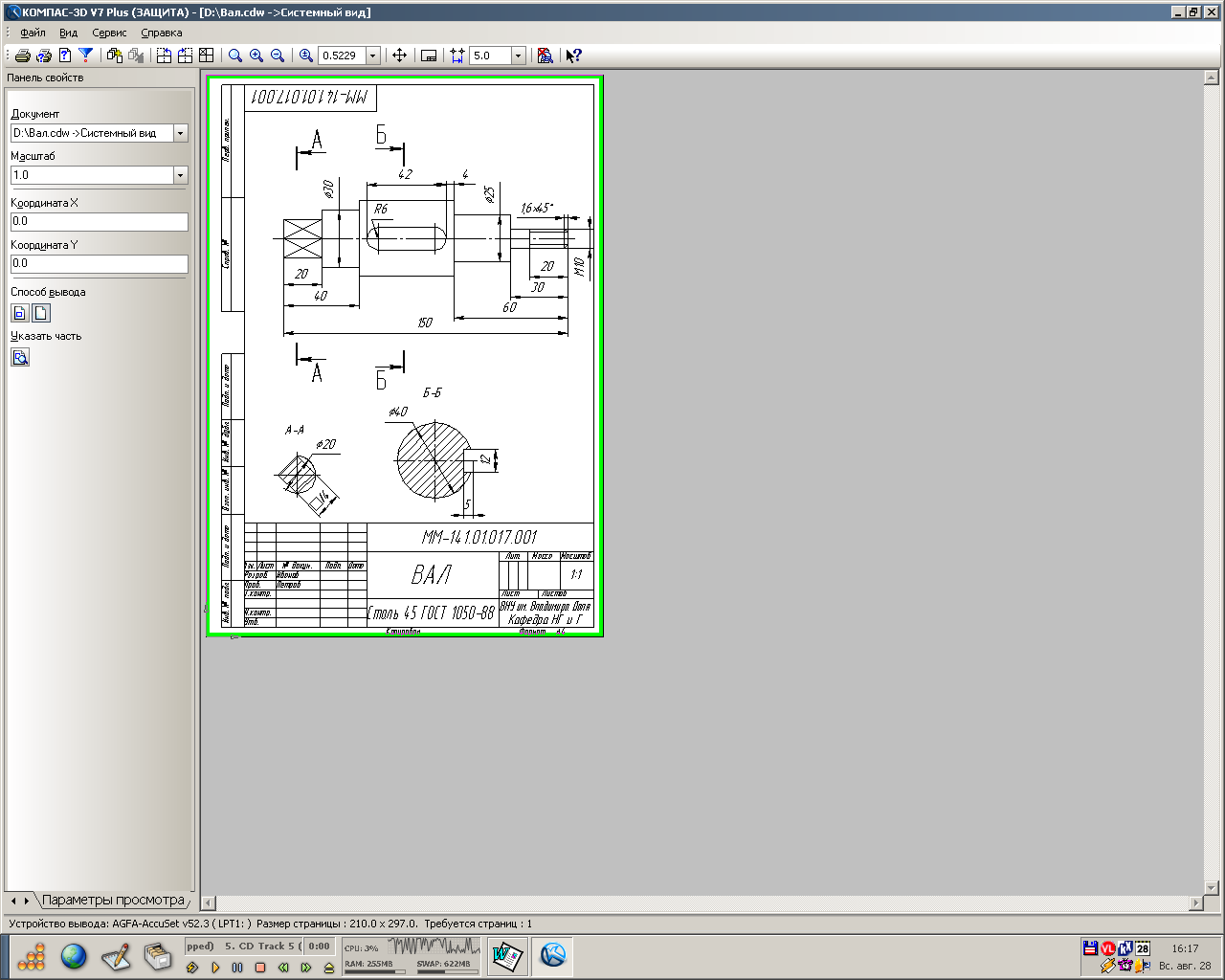Viewport: 1225px width, 980px height.
Task: Open the globe browser icon in taskbar
Action: point(74,956)
